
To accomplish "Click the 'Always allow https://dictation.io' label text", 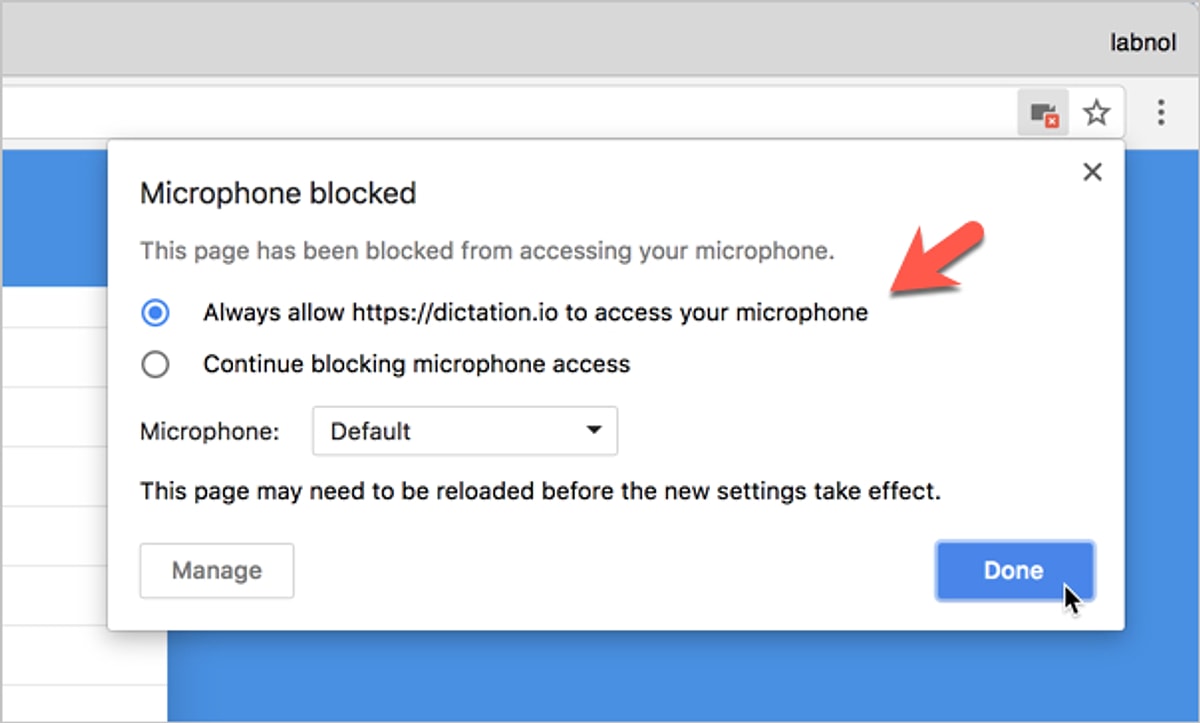I will [x=535, y=313].
